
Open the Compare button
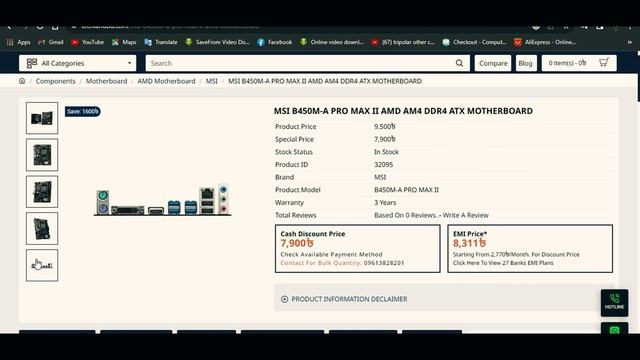493,63
